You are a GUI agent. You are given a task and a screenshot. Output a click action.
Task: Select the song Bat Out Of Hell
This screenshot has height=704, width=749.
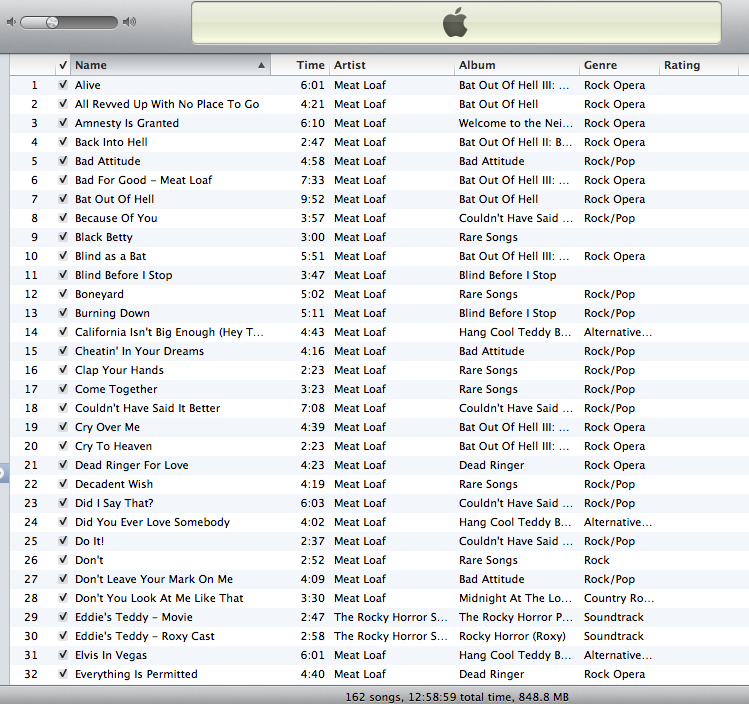point(115,199)
